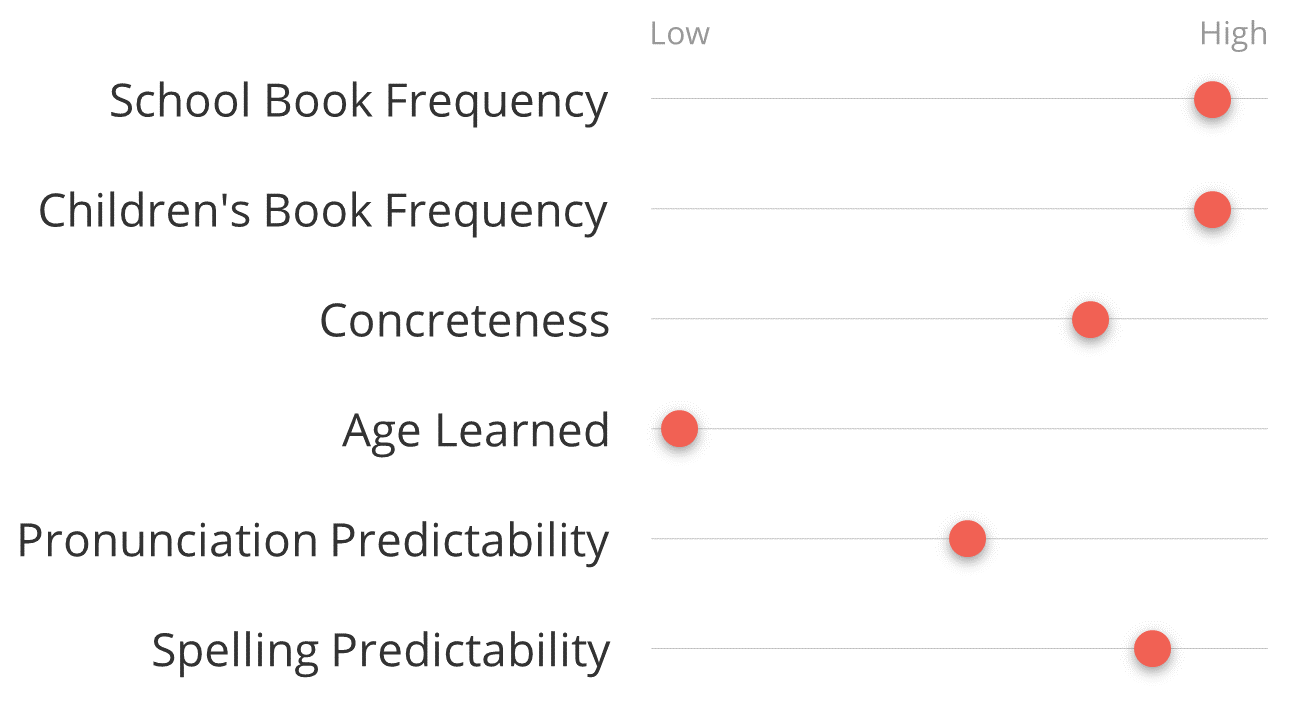Click the School Book Frequency red dot
The image size is (1302, 710).
click(x=1212, y=100)
